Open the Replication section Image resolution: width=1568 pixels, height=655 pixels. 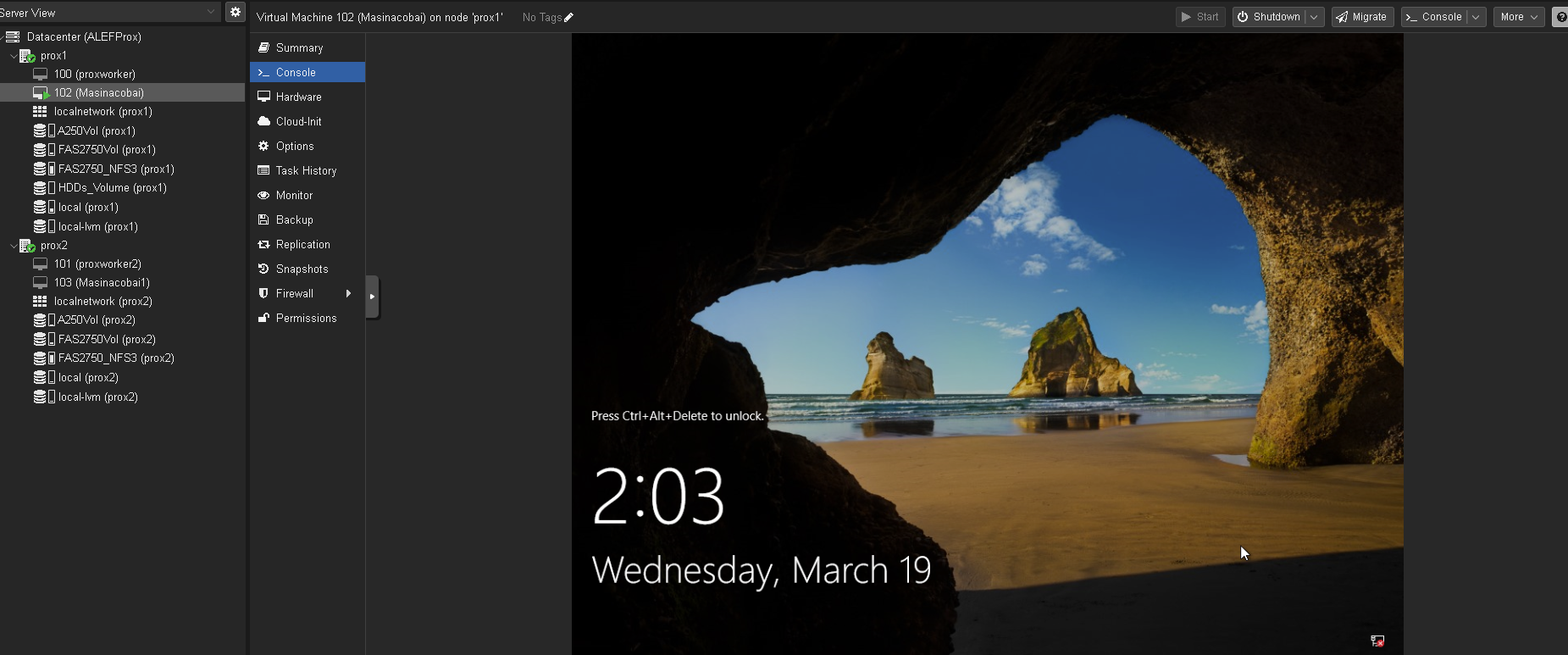[x=308, y=245]
